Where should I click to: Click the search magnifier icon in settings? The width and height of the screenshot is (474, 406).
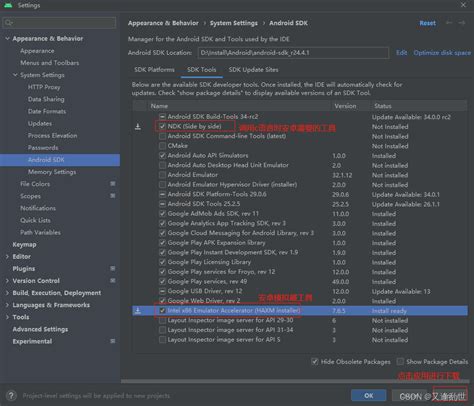pyautogui.click(x=8, y=23)
